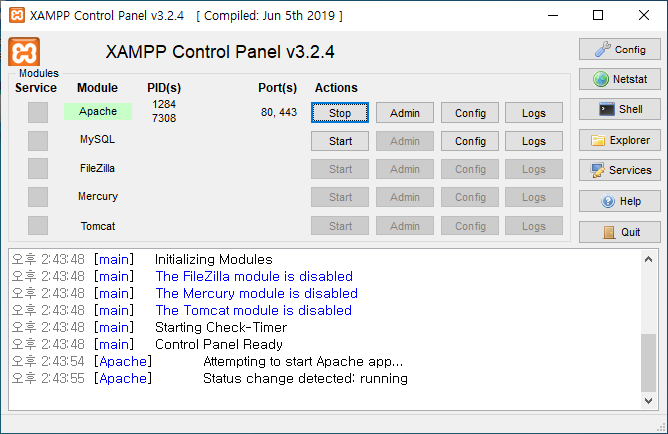Viewport: 668px width, 434px height.
Task: Open Services via the tools icon
Action: 619,170
